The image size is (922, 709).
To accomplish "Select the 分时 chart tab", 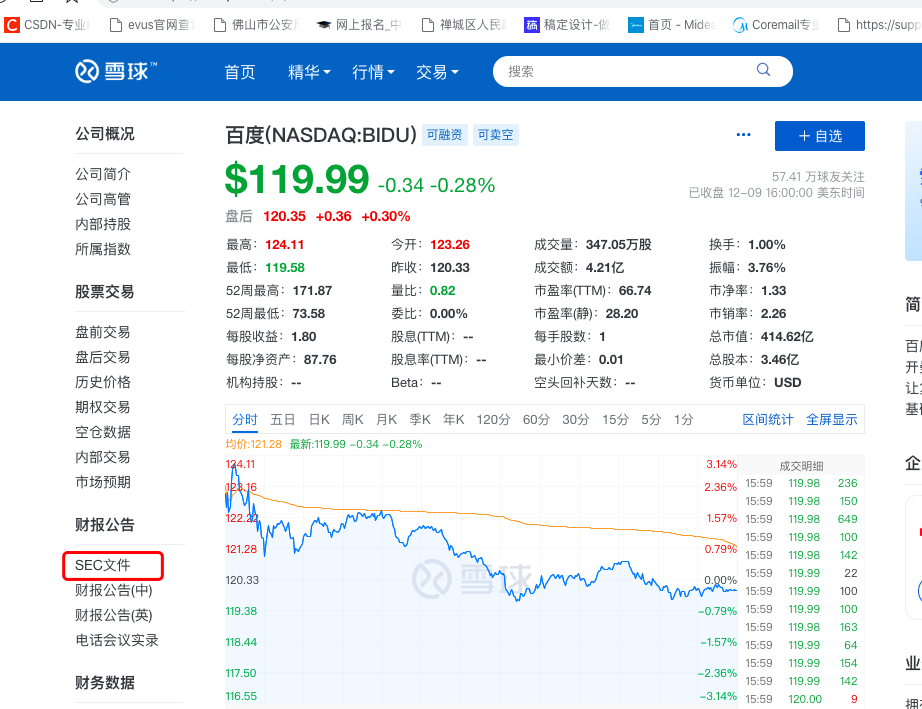I will (x=245, y=419).
